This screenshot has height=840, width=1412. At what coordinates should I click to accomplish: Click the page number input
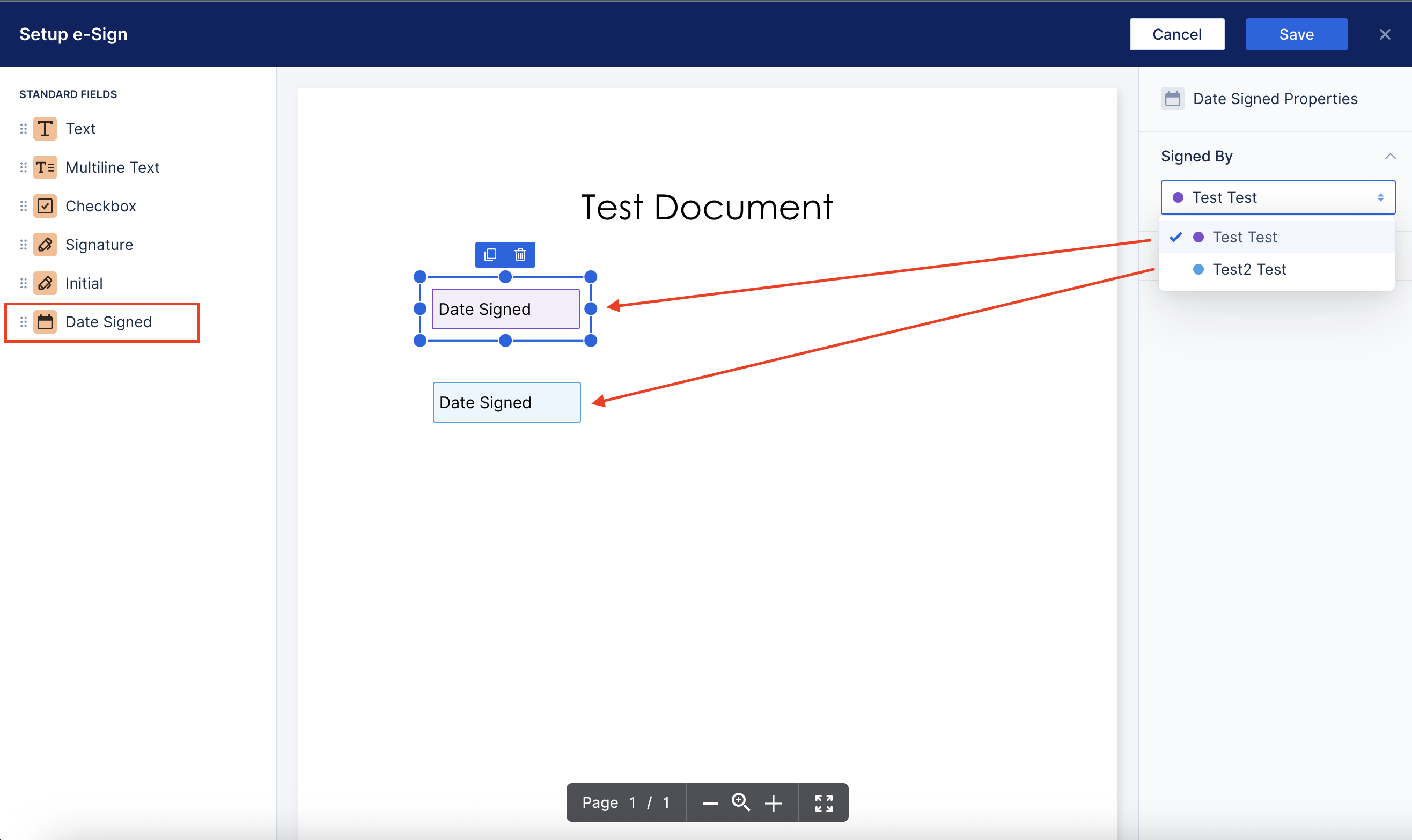click(632, 802)
